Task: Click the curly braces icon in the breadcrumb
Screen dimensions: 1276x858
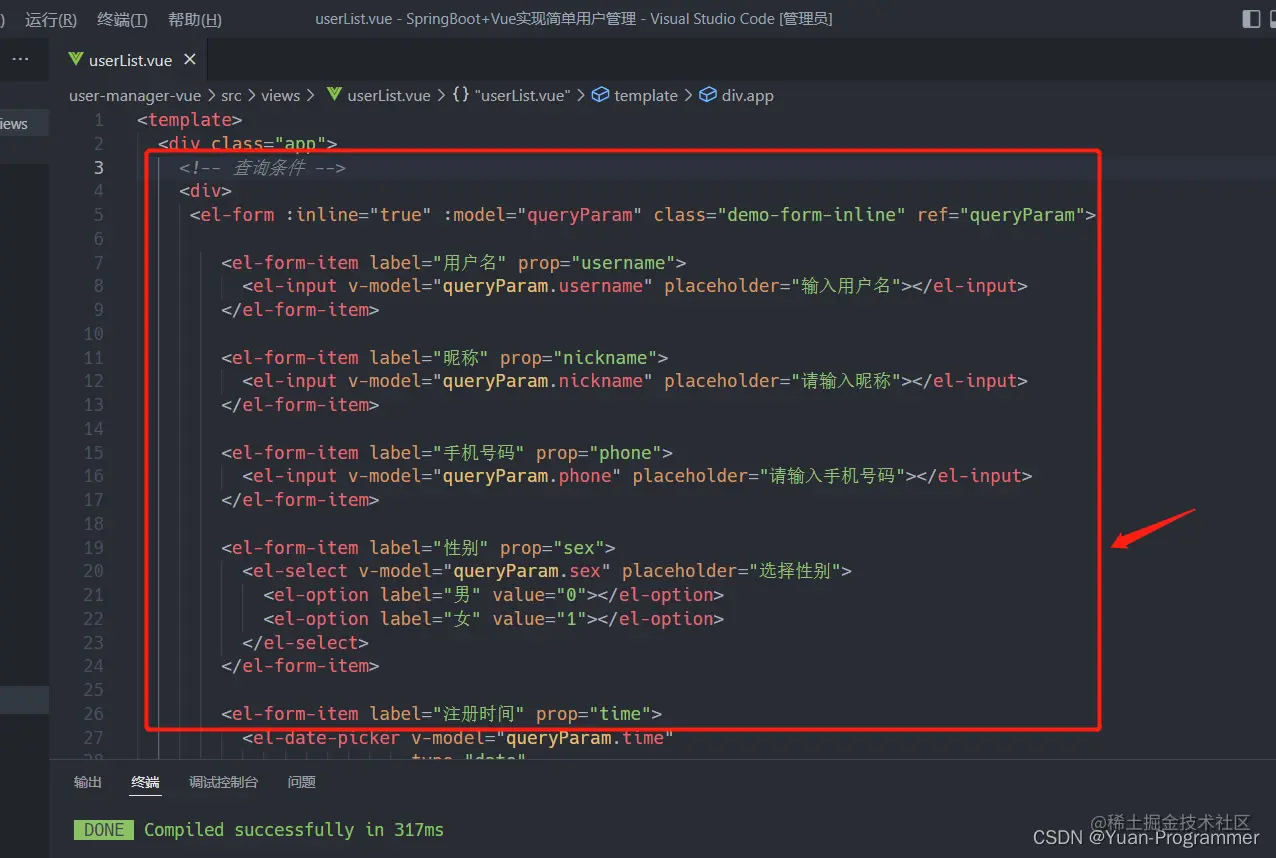Action: click(461, 95)
